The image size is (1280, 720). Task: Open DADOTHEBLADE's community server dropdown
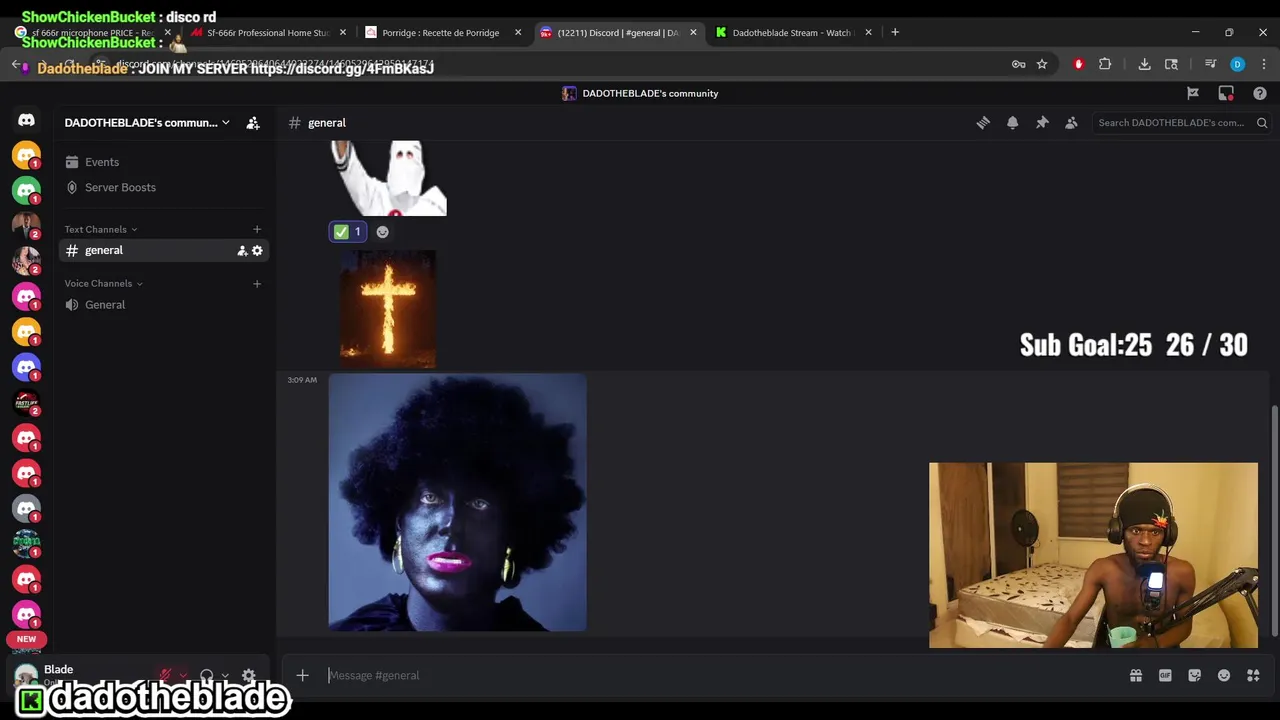click(x=148, y=123)
